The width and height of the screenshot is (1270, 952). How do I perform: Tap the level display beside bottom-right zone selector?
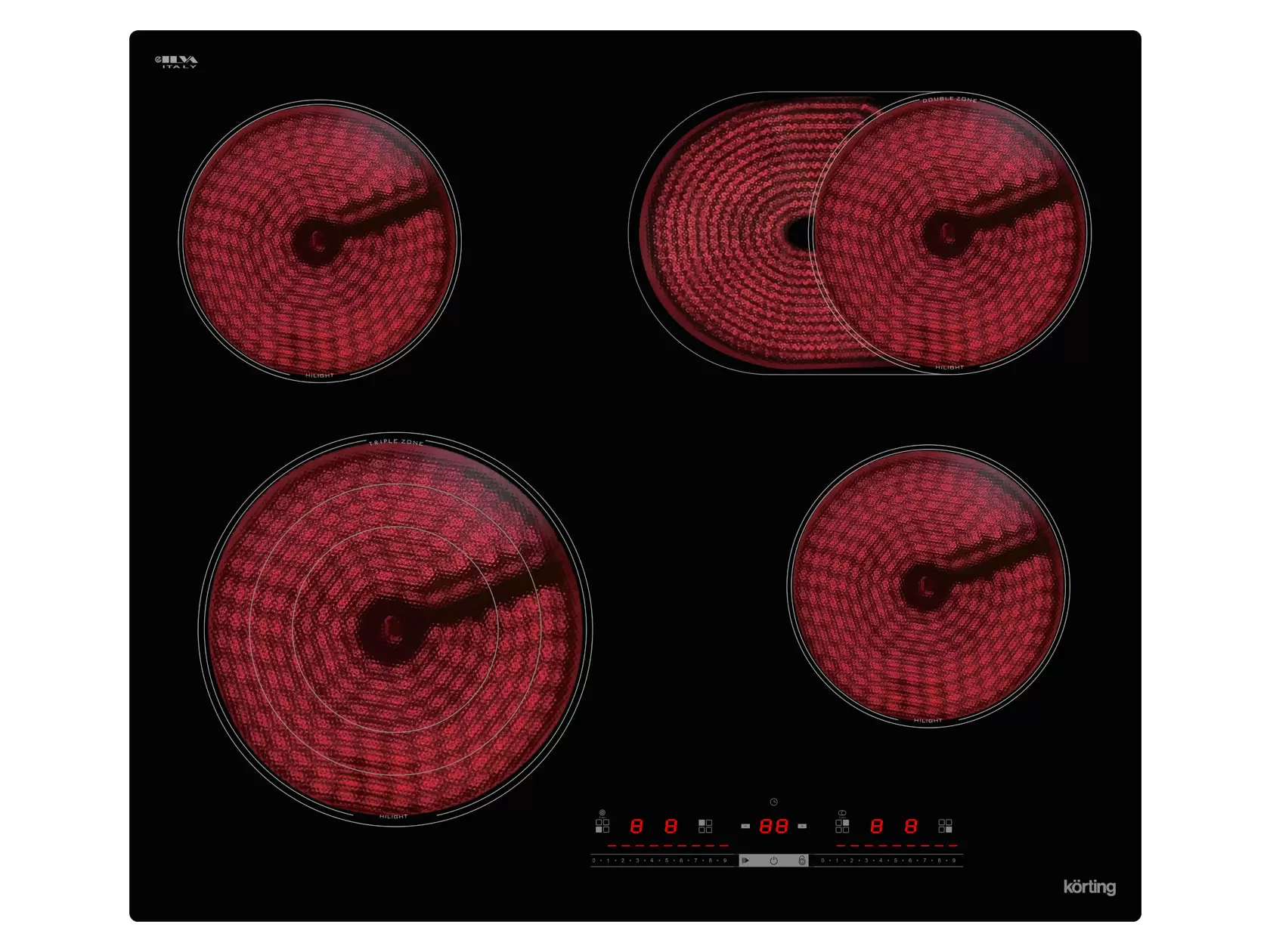tap(911, 827)
